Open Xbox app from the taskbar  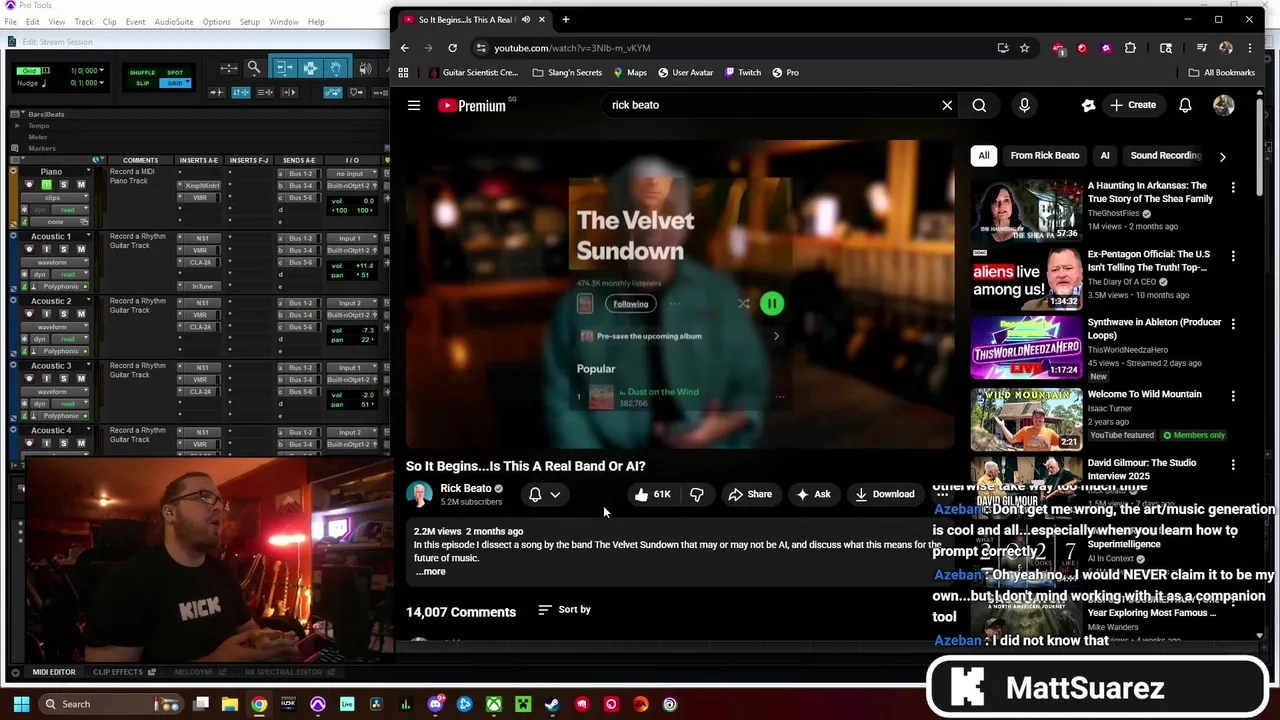[494, 704]
